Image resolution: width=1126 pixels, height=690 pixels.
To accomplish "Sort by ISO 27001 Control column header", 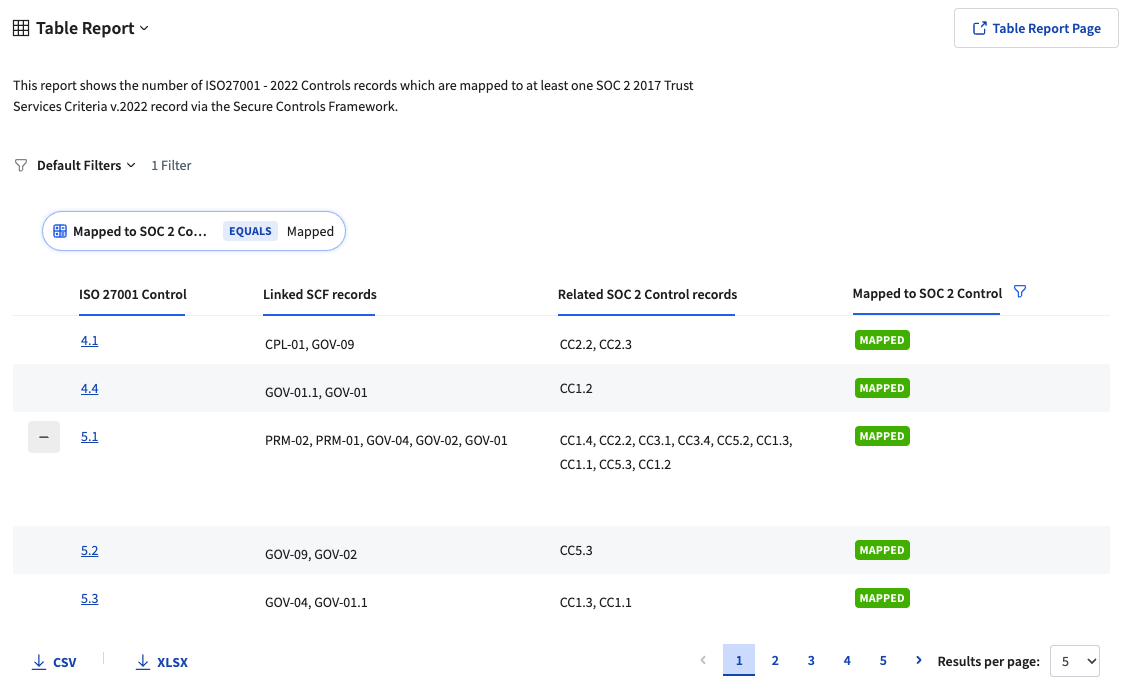I will point(132,294).
